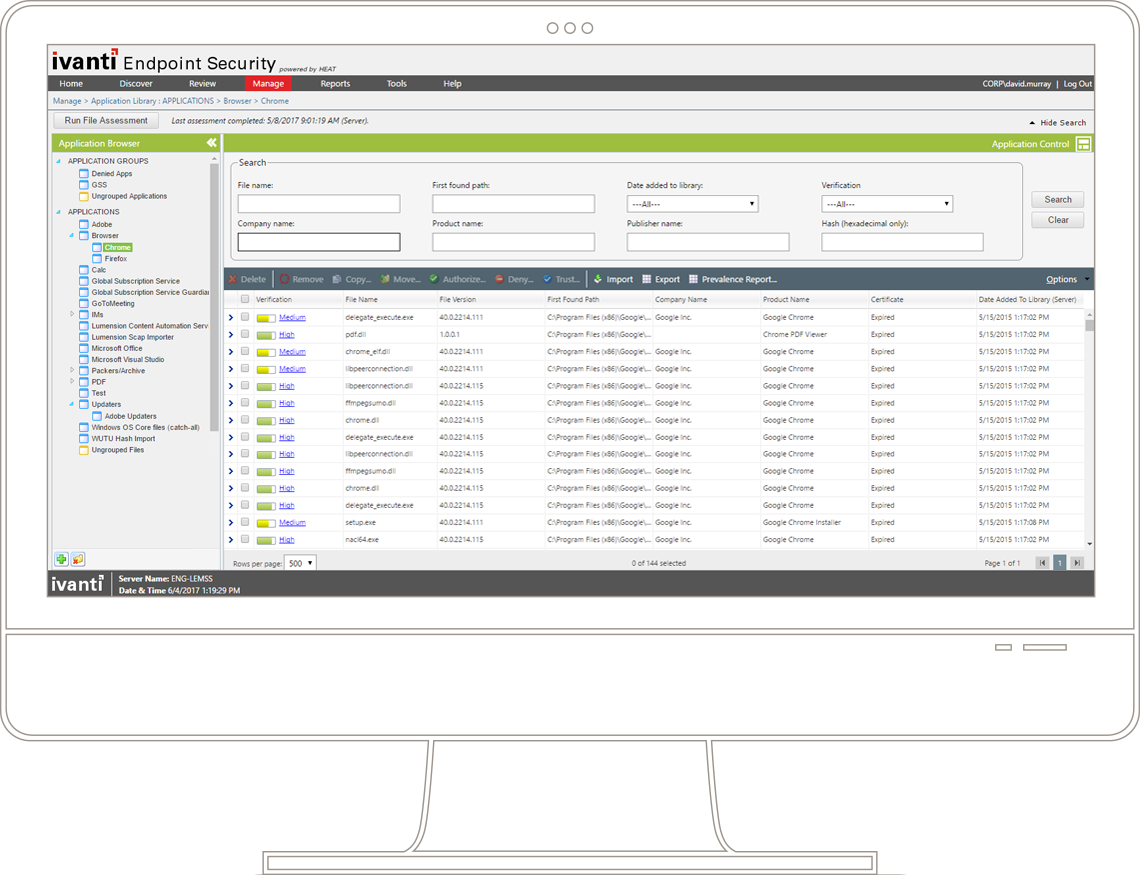1140x875 pixels.
Task: Click the Move toolbar icon
Action: click(385, 279)
